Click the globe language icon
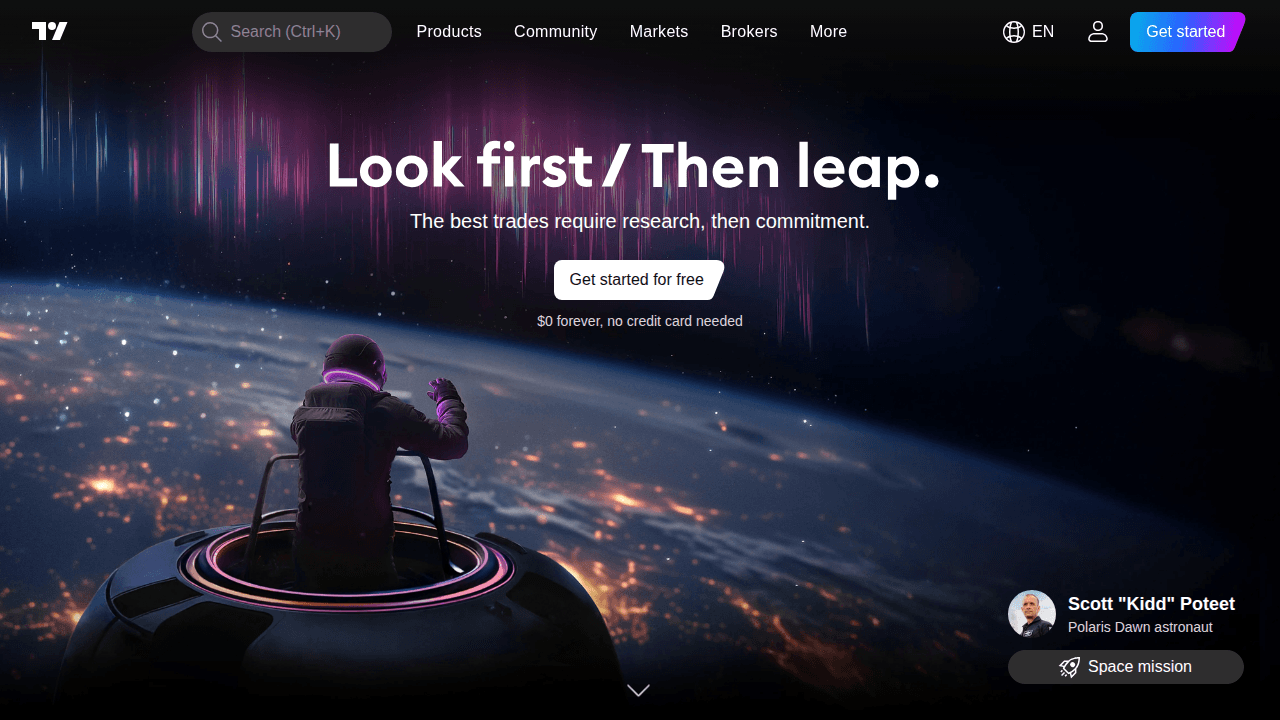This screenshot has height=720, width=1280. point(1013,32)
